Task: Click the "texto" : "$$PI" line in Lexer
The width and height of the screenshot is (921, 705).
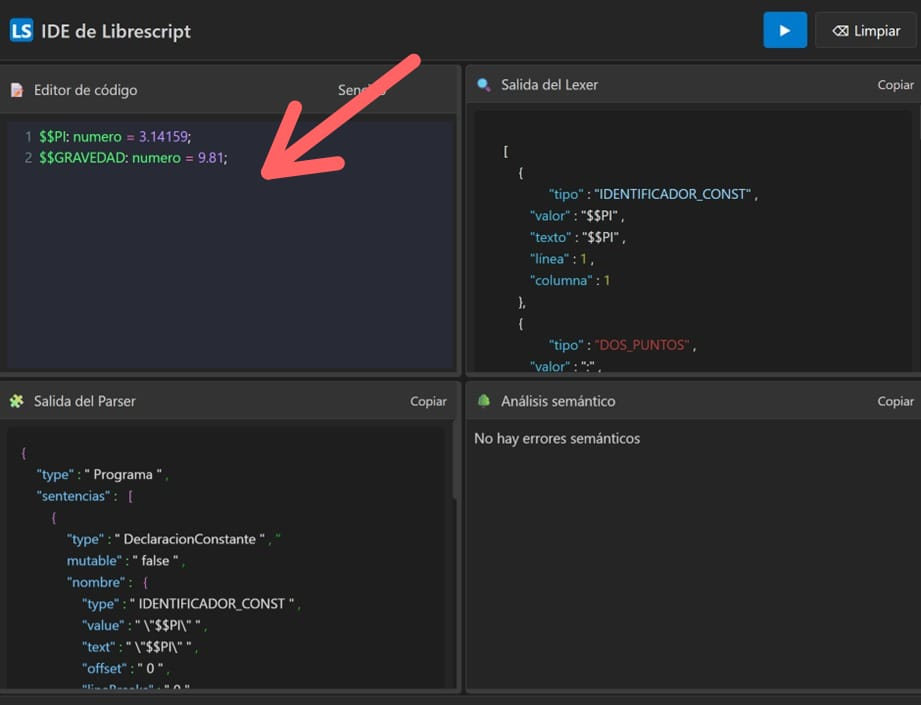Action: (577, 237)
